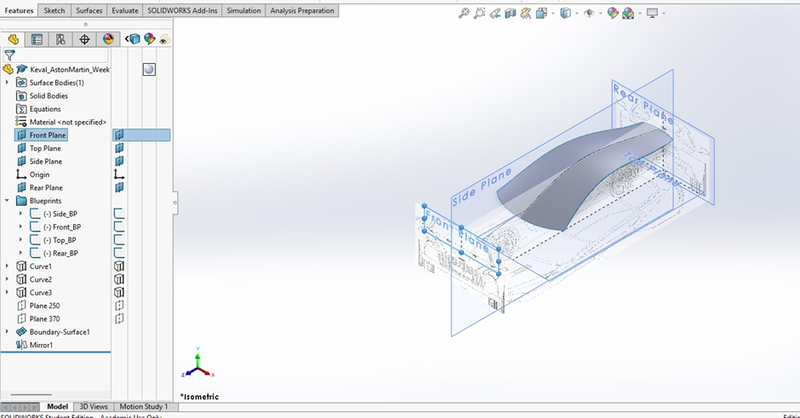The width and height of the screenshot is (800, 418).
Task: Click the Edit Appearance icon
Action: click(613, 13)
